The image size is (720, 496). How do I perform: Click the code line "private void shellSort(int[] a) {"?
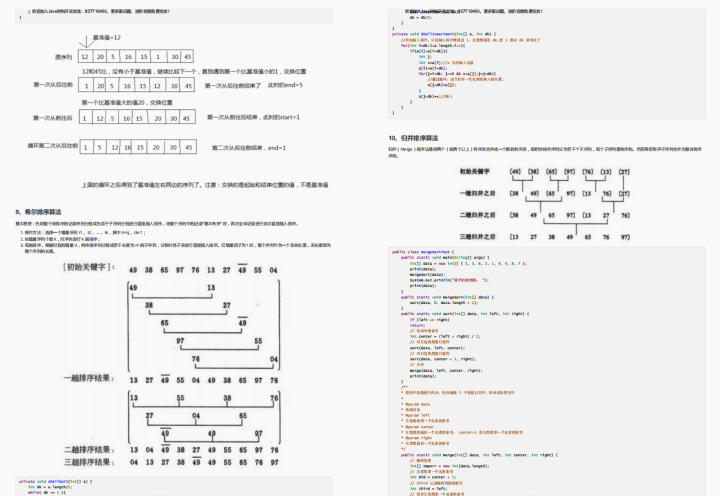click(x=56, y=481)
